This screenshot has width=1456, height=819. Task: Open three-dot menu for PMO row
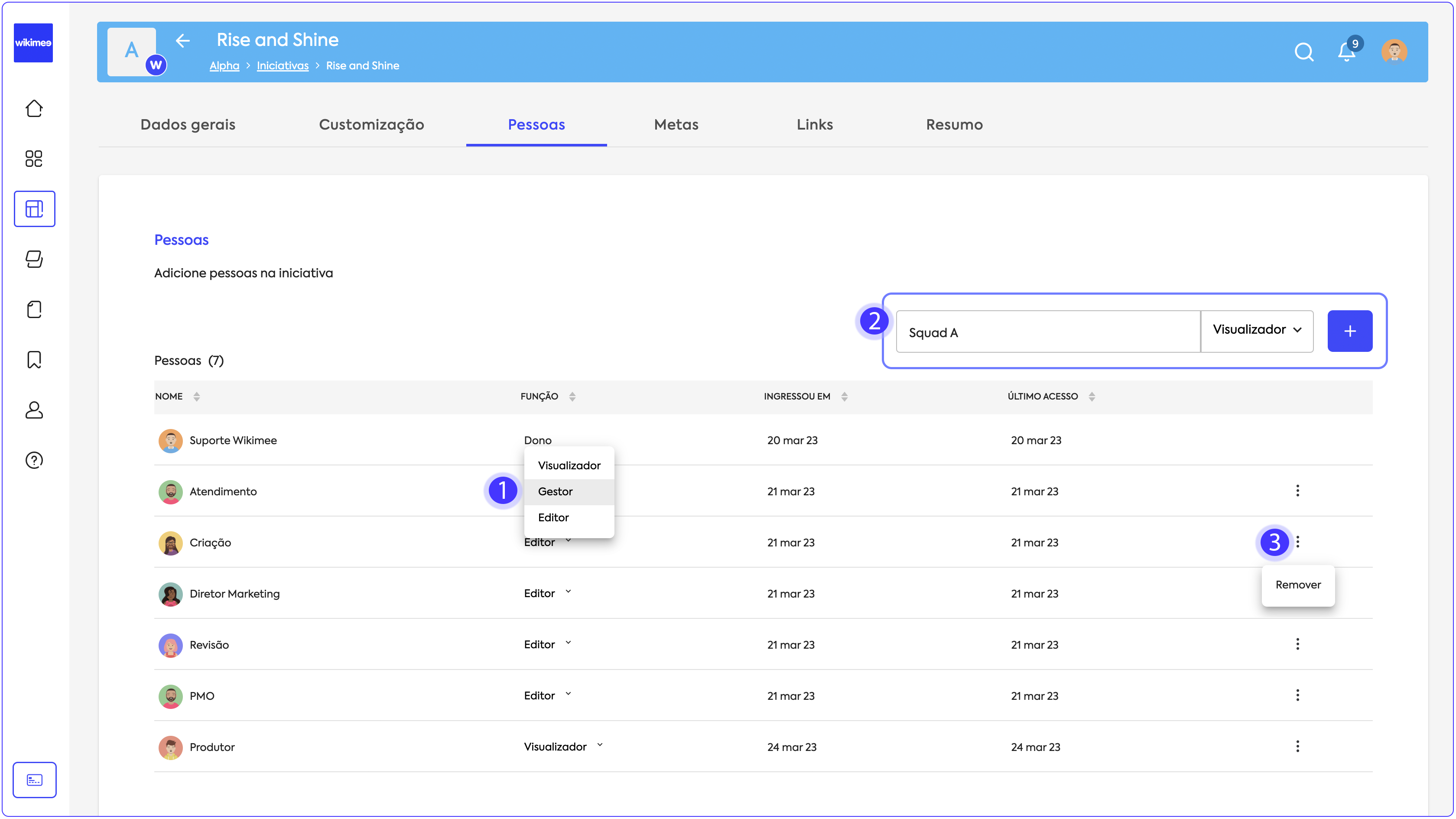pos(1297,695)
